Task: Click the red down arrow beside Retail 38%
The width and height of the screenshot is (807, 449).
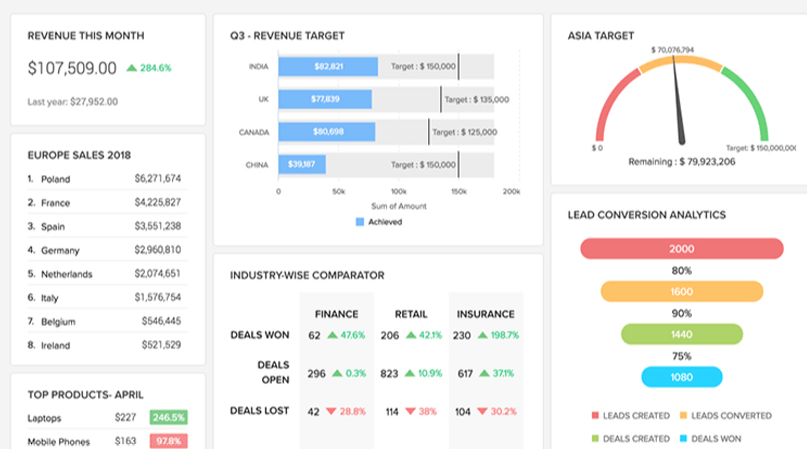Action: [x=409, y=411]
